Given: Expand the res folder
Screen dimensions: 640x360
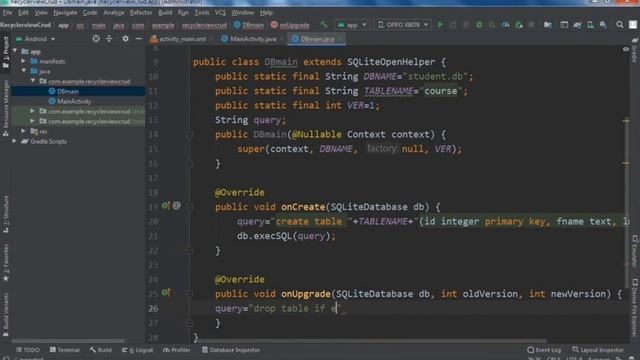Looking at the screenshot, I should coord(24,131).
